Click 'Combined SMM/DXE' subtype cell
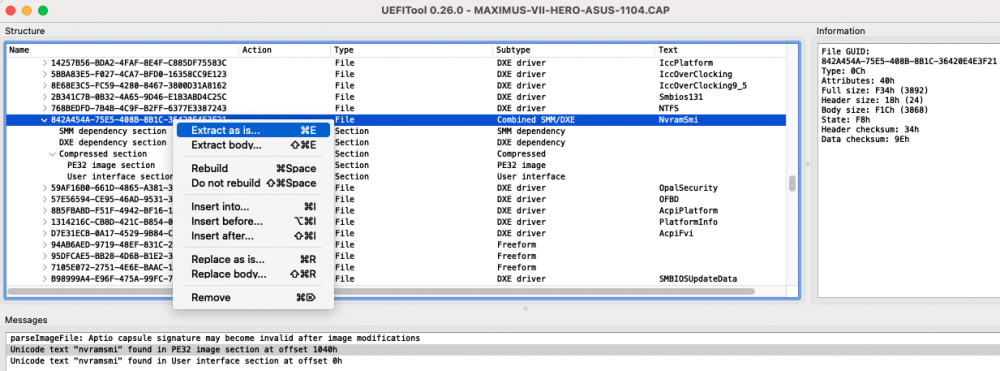The height and width of the screenshot is (371, 1000). point(536,120)
